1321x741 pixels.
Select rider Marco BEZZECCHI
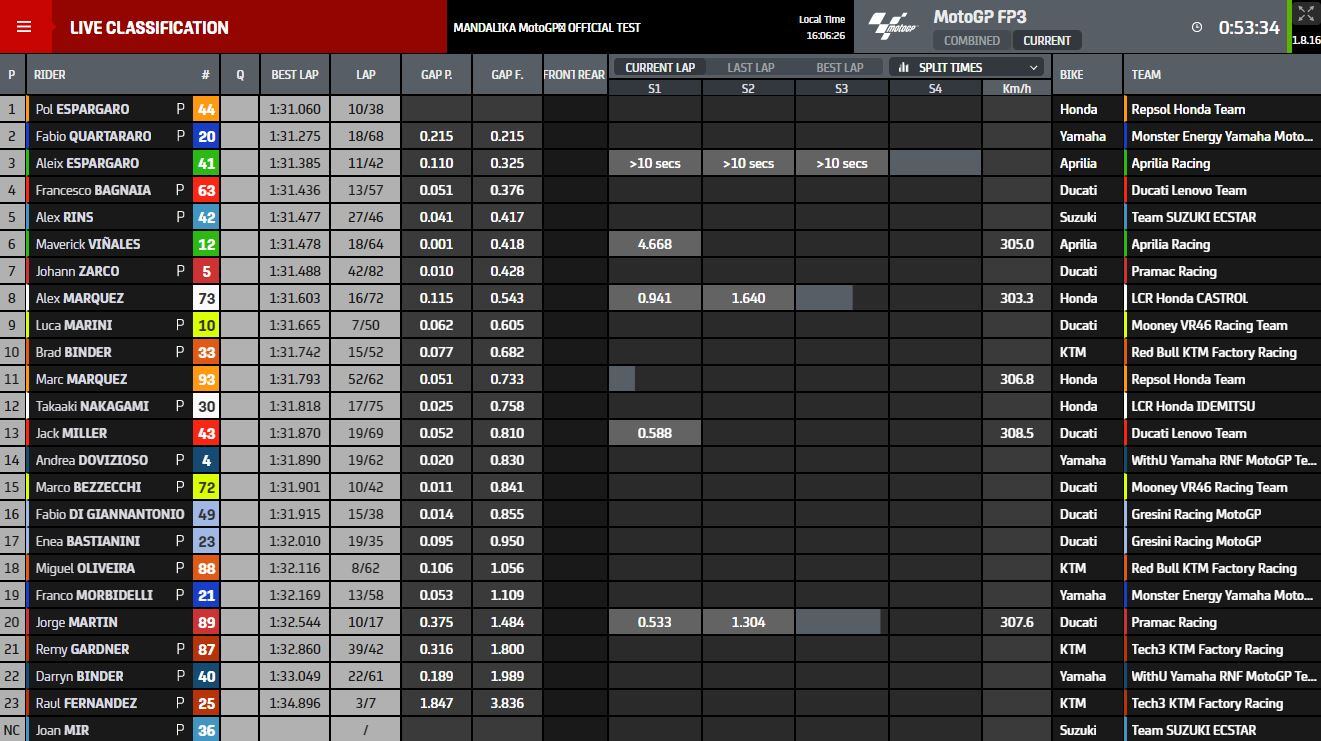[88, 487]
